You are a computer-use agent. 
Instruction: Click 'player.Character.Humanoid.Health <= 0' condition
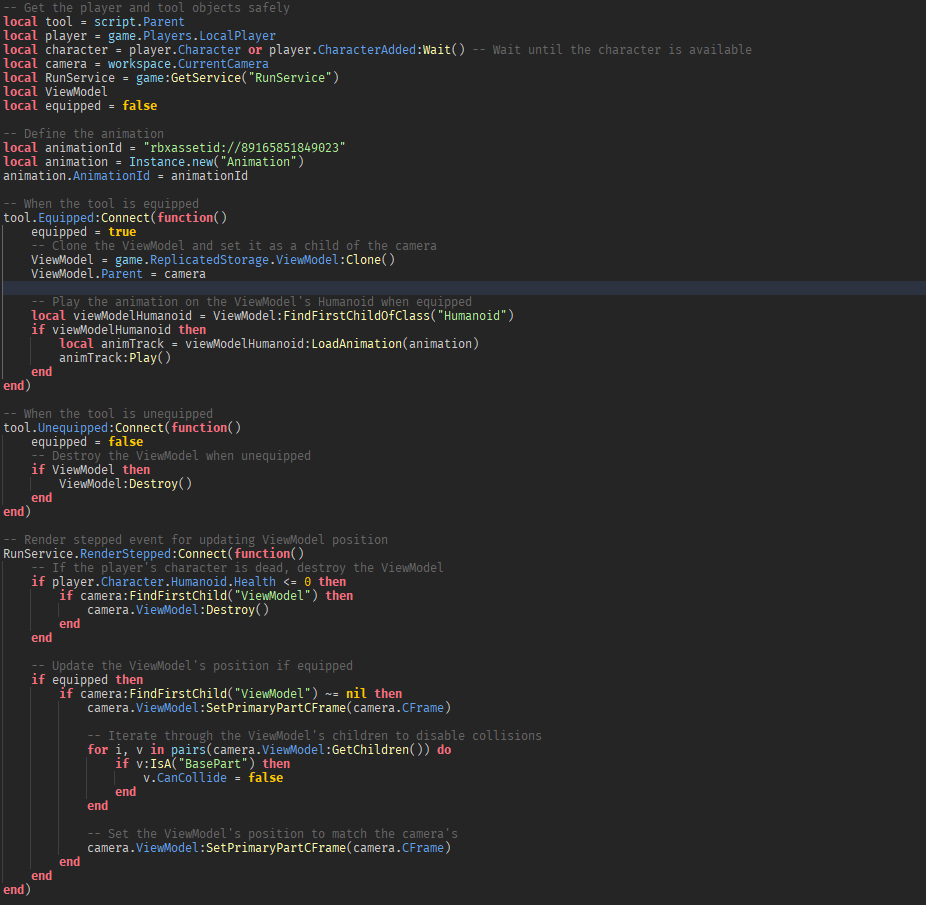(x=182, y=582)
